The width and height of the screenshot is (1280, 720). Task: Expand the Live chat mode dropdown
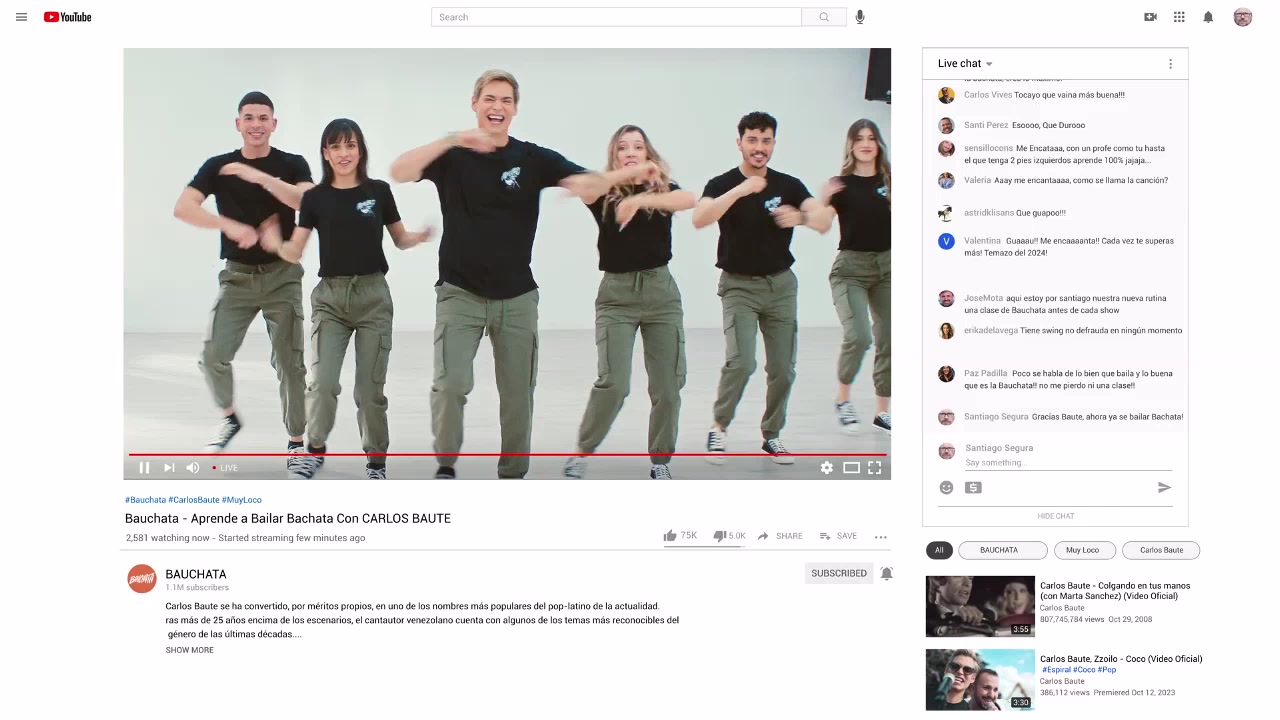965,63
